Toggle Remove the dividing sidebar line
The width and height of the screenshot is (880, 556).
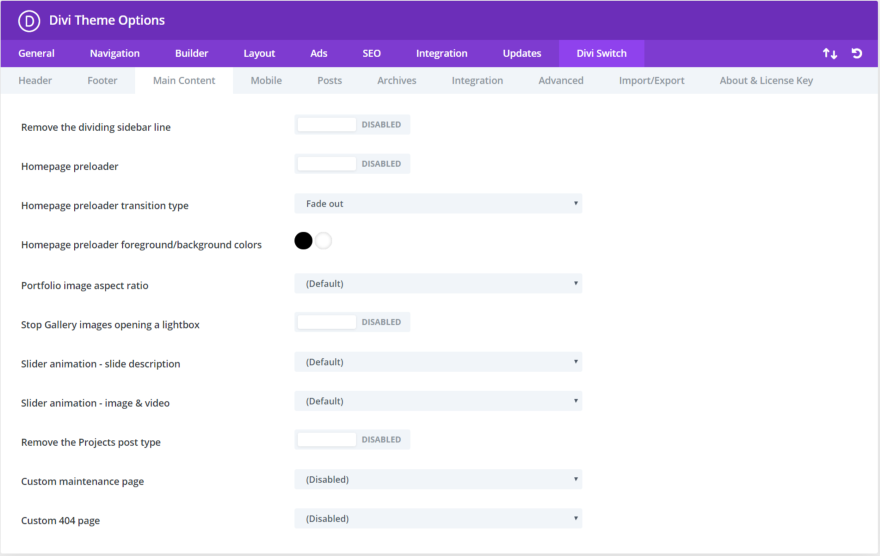[352, 125]
